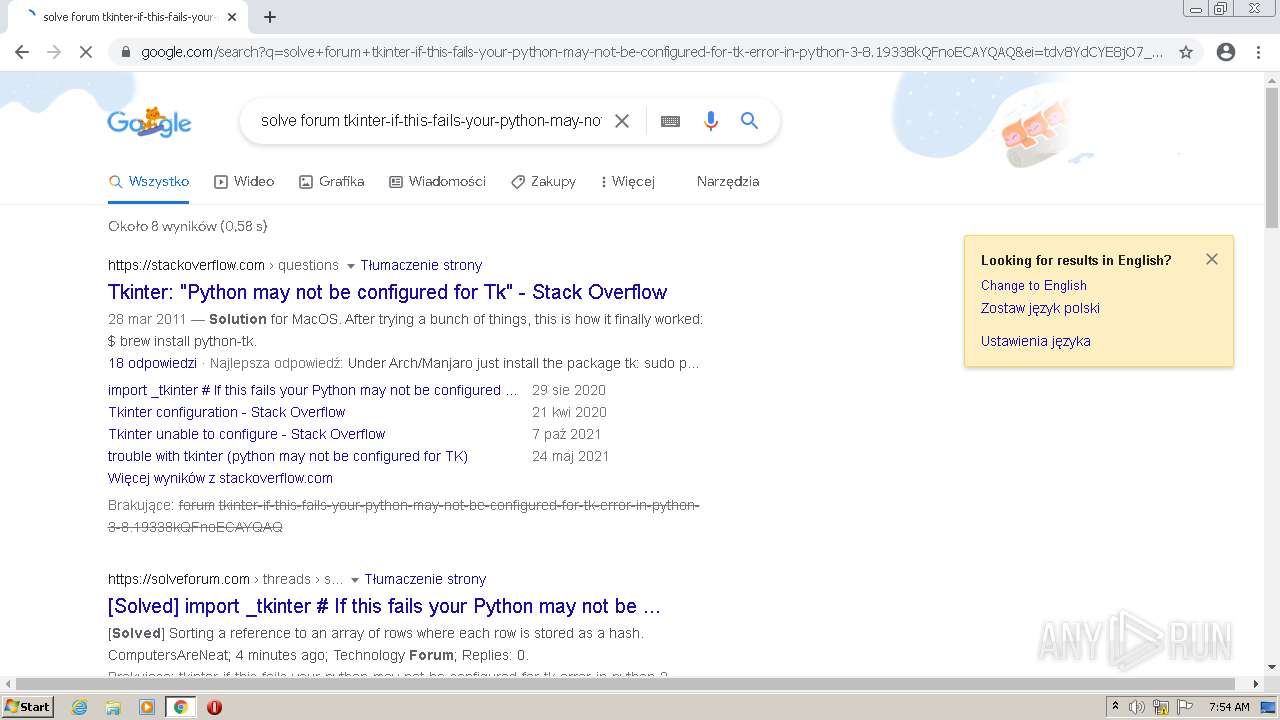
Task: Open Windows Explorer from the taskbar
Action: tap(113, 707)
